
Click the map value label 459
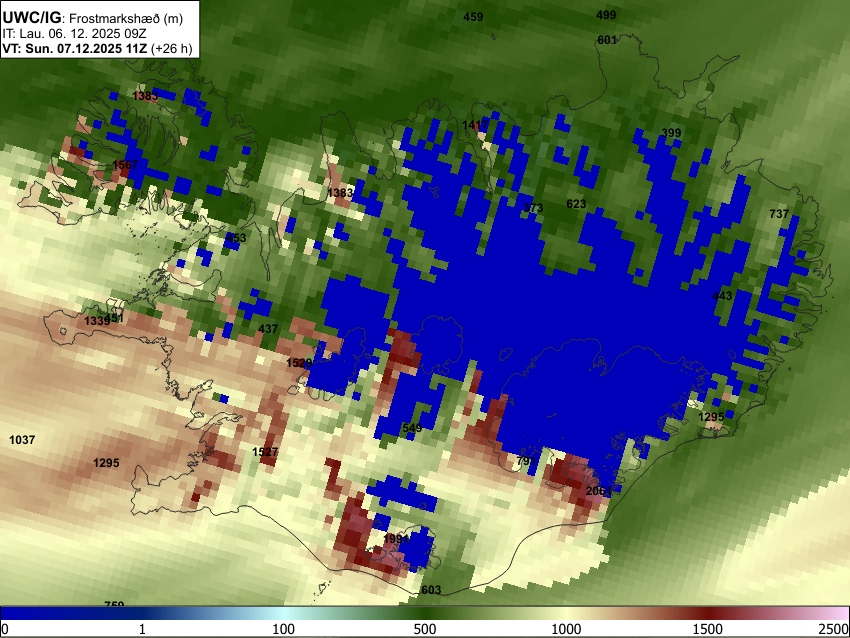coord(473,17)
